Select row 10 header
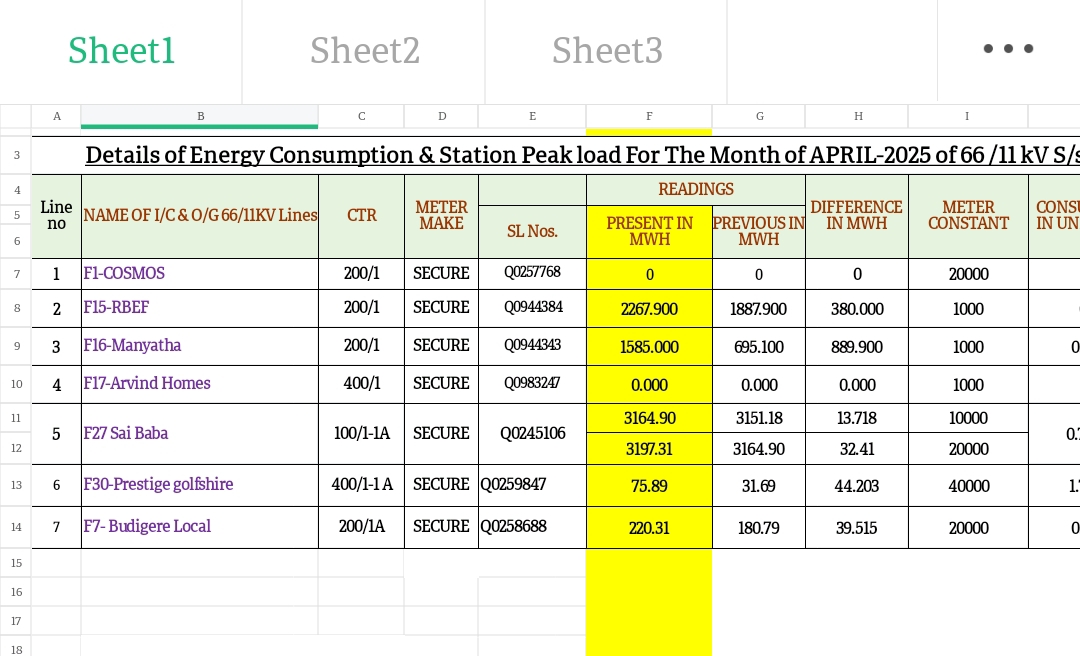The height and width of the screenshot is (656, 1080). pos(16,385)
